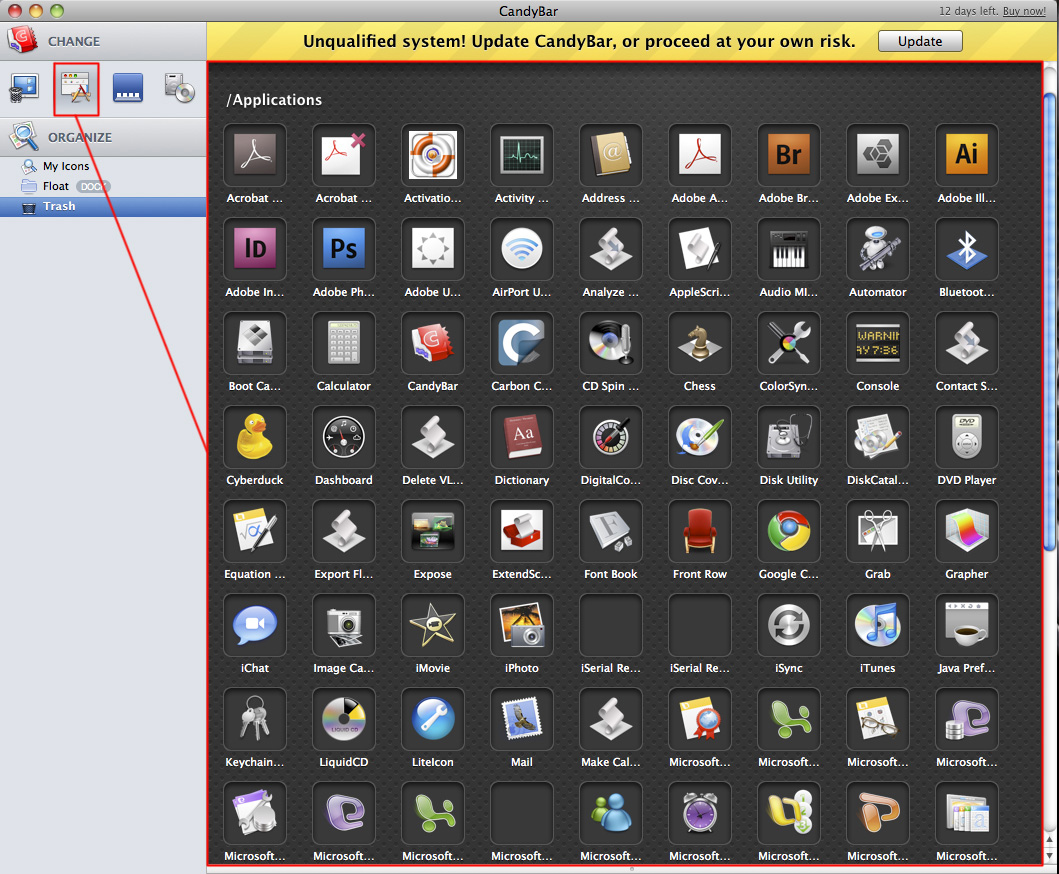Select the DigitalColor Meter icon
Viewport: 1059px width, 874px height.
(611, 436)
